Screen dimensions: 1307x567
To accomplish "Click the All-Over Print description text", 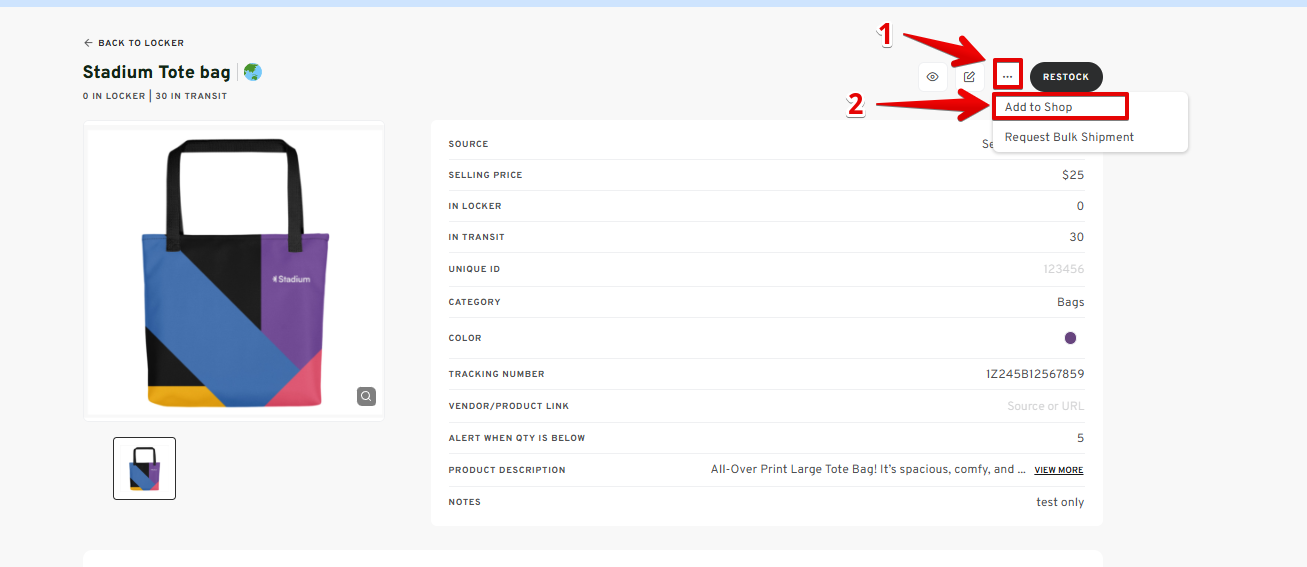I will 868,469.
